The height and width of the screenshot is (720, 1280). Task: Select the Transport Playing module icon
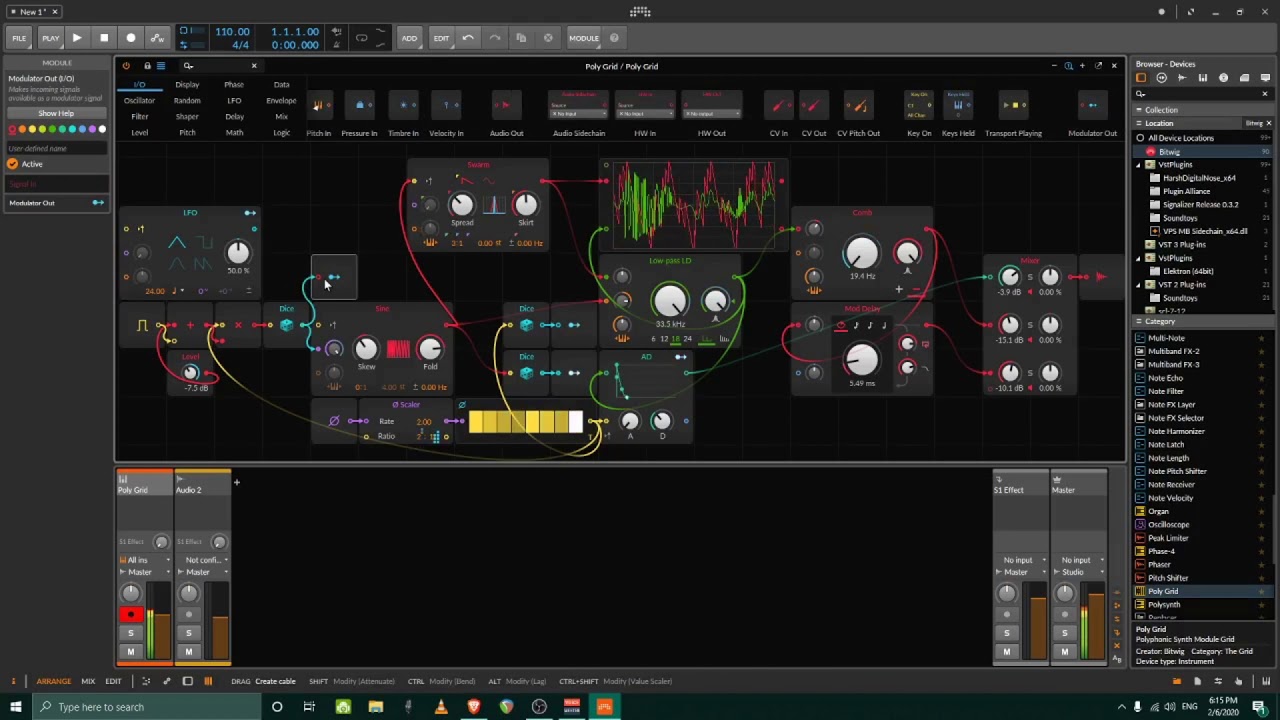click(x=1013, y=106)
